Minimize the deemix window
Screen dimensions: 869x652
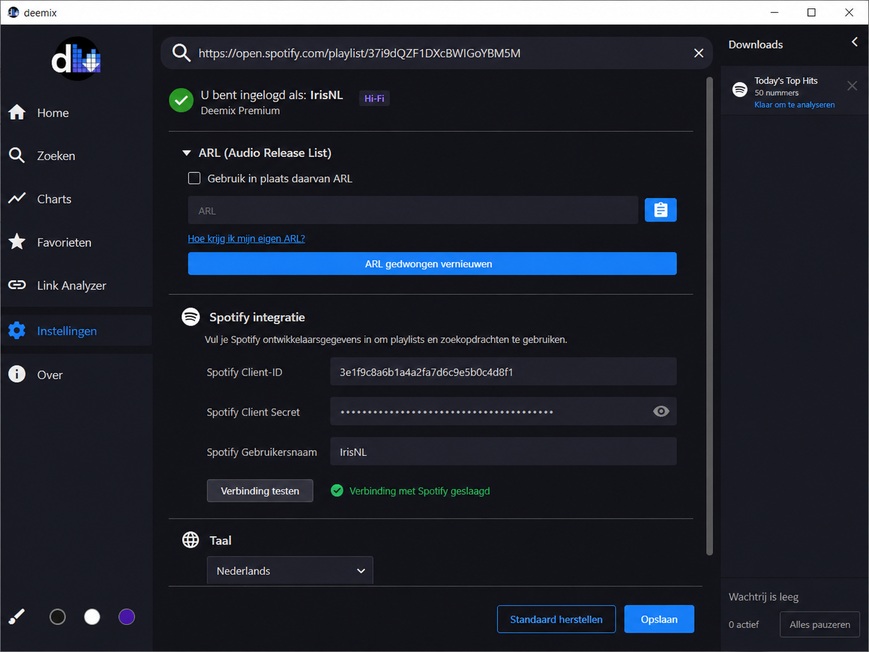pos(774,12)
